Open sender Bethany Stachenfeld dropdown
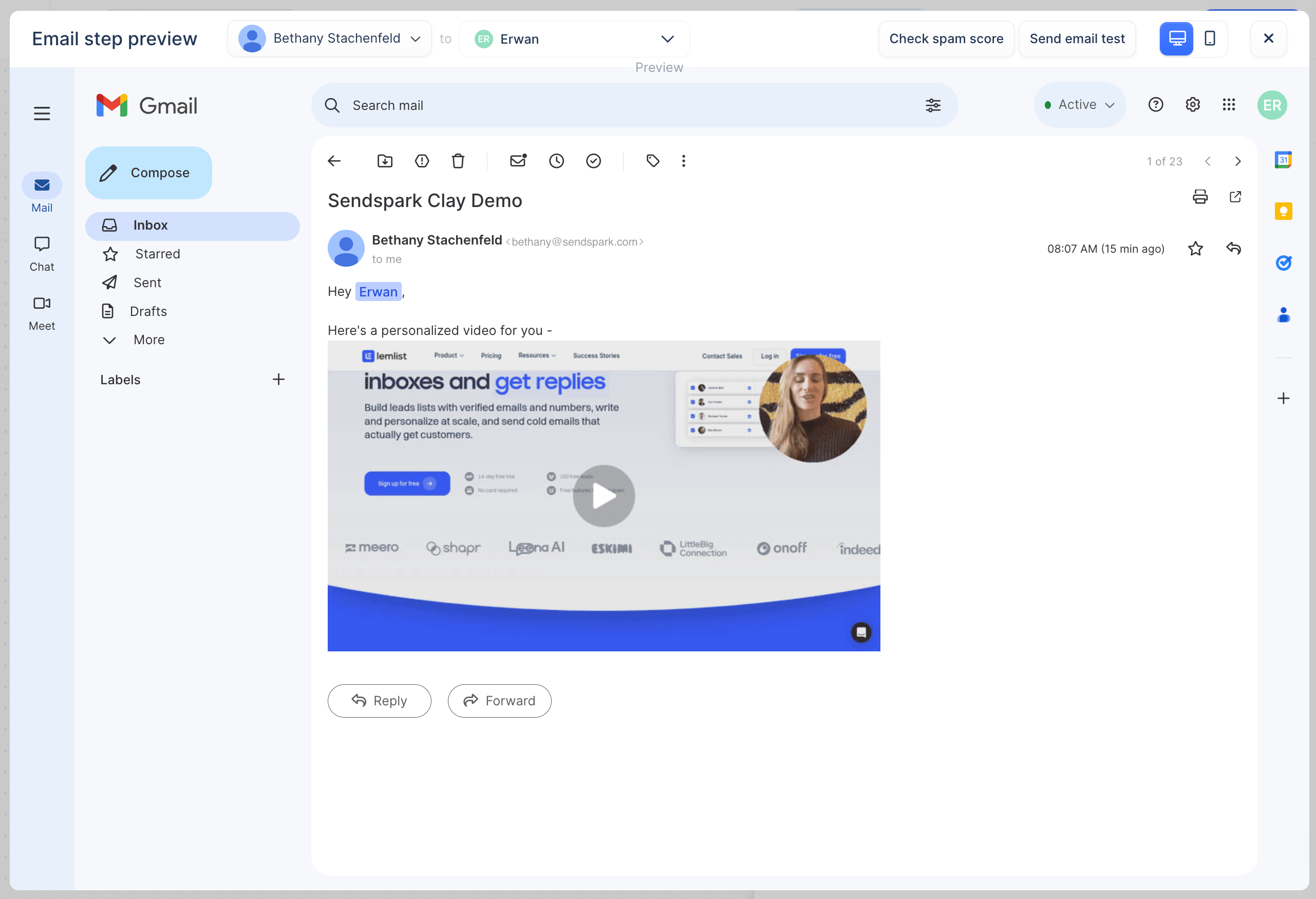The width and height of the screenshot is (1316, 899). click(329, 39)
